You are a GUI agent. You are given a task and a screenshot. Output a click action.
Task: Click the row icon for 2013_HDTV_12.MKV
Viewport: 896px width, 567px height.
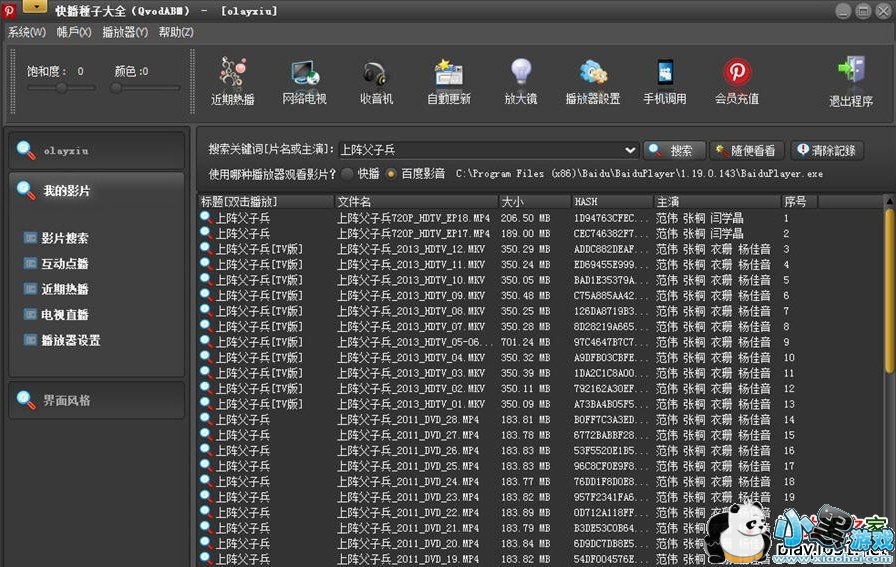206,248
